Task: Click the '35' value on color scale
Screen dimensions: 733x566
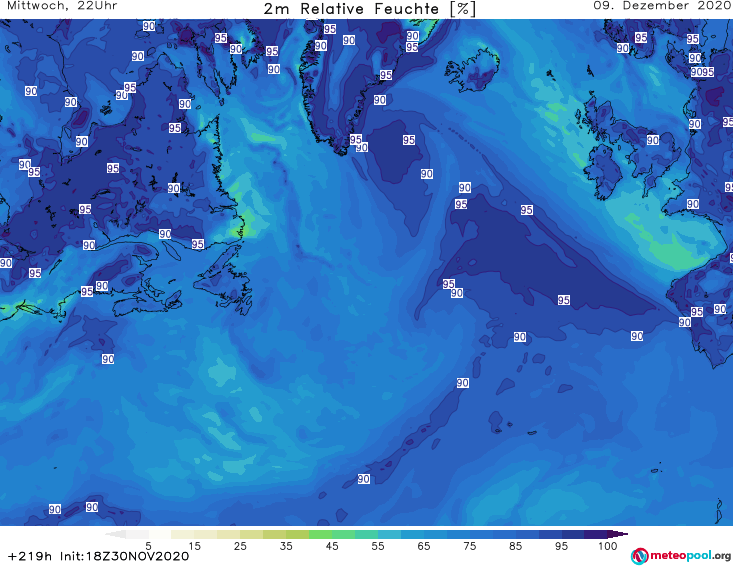Action: click(x=286, y=546)
